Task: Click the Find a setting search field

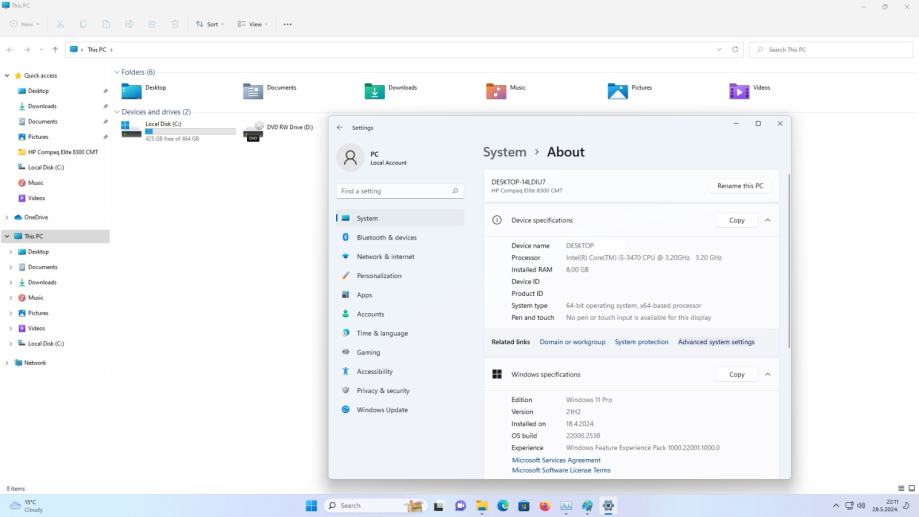Action: click(x=400, y=191)
